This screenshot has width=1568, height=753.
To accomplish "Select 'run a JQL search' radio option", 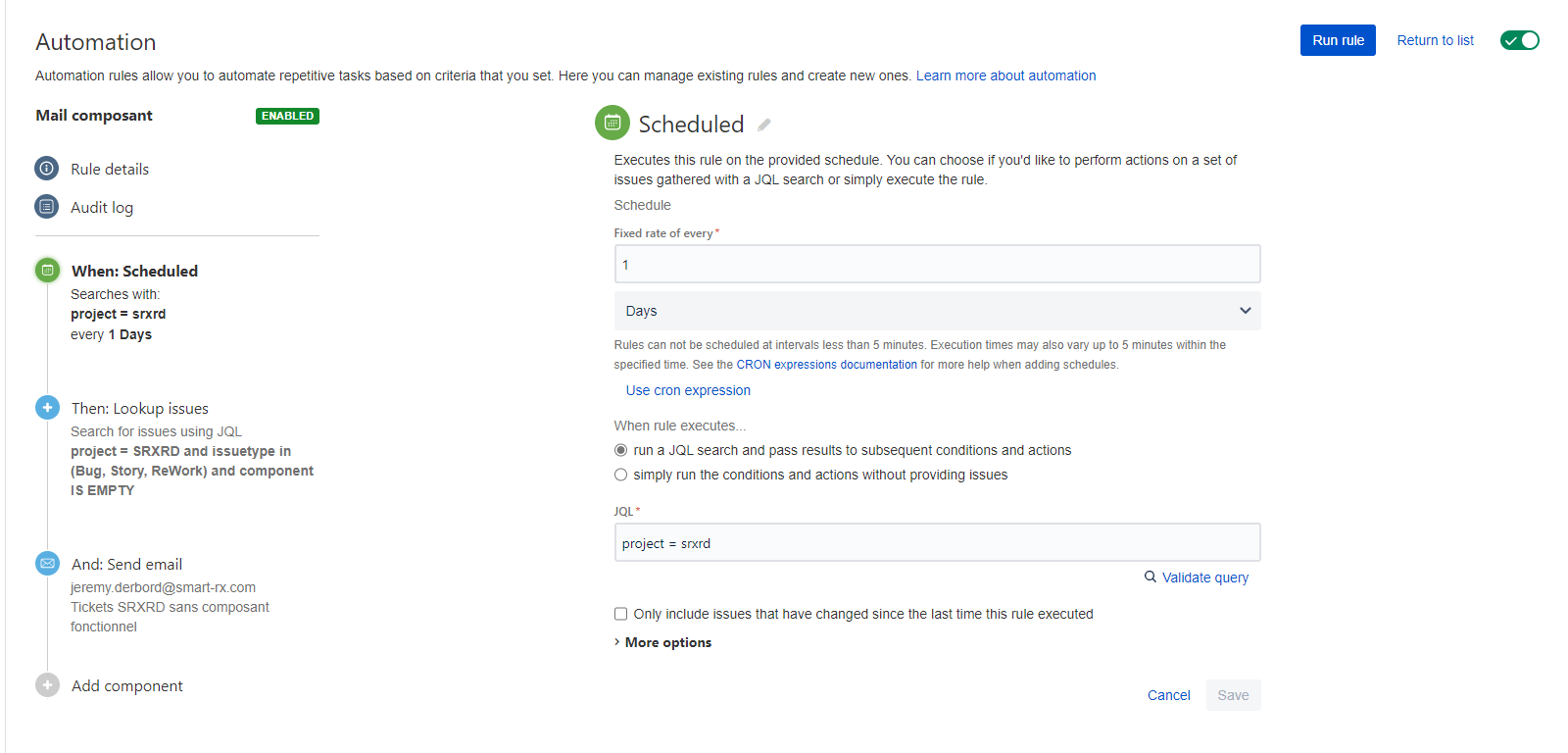I will click(620, 450).
